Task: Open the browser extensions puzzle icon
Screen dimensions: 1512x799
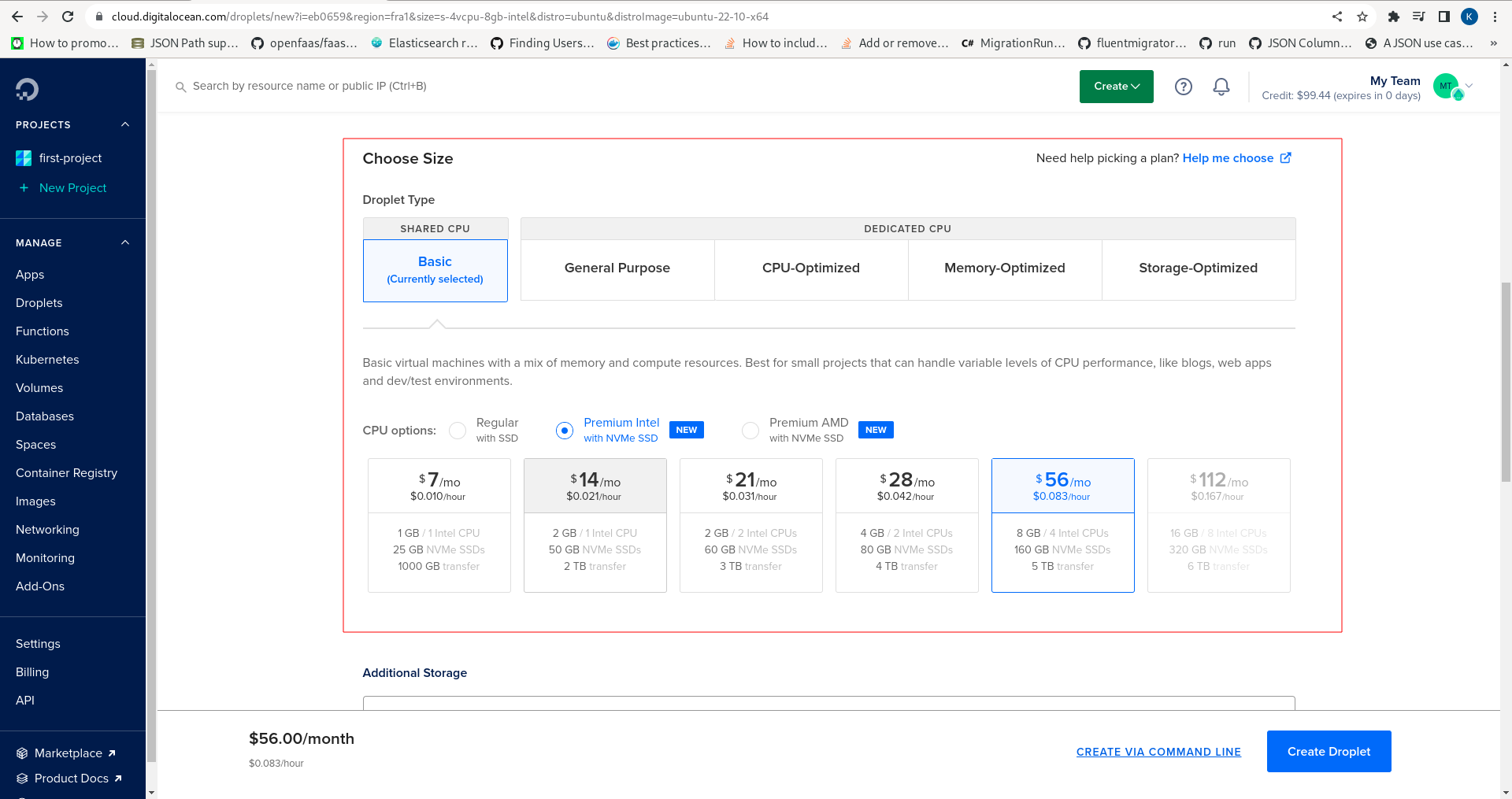Action: [1394, 17]
